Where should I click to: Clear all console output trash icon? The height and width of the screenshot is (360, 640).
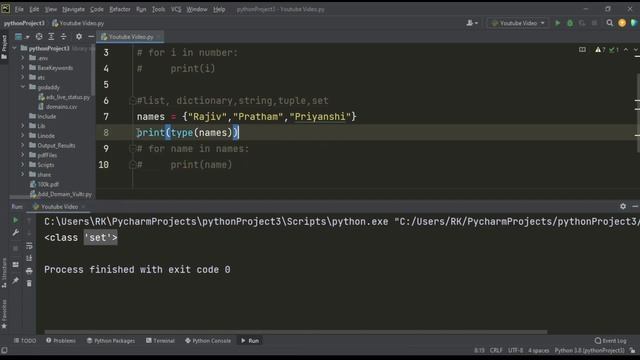(x=29, y=283)
